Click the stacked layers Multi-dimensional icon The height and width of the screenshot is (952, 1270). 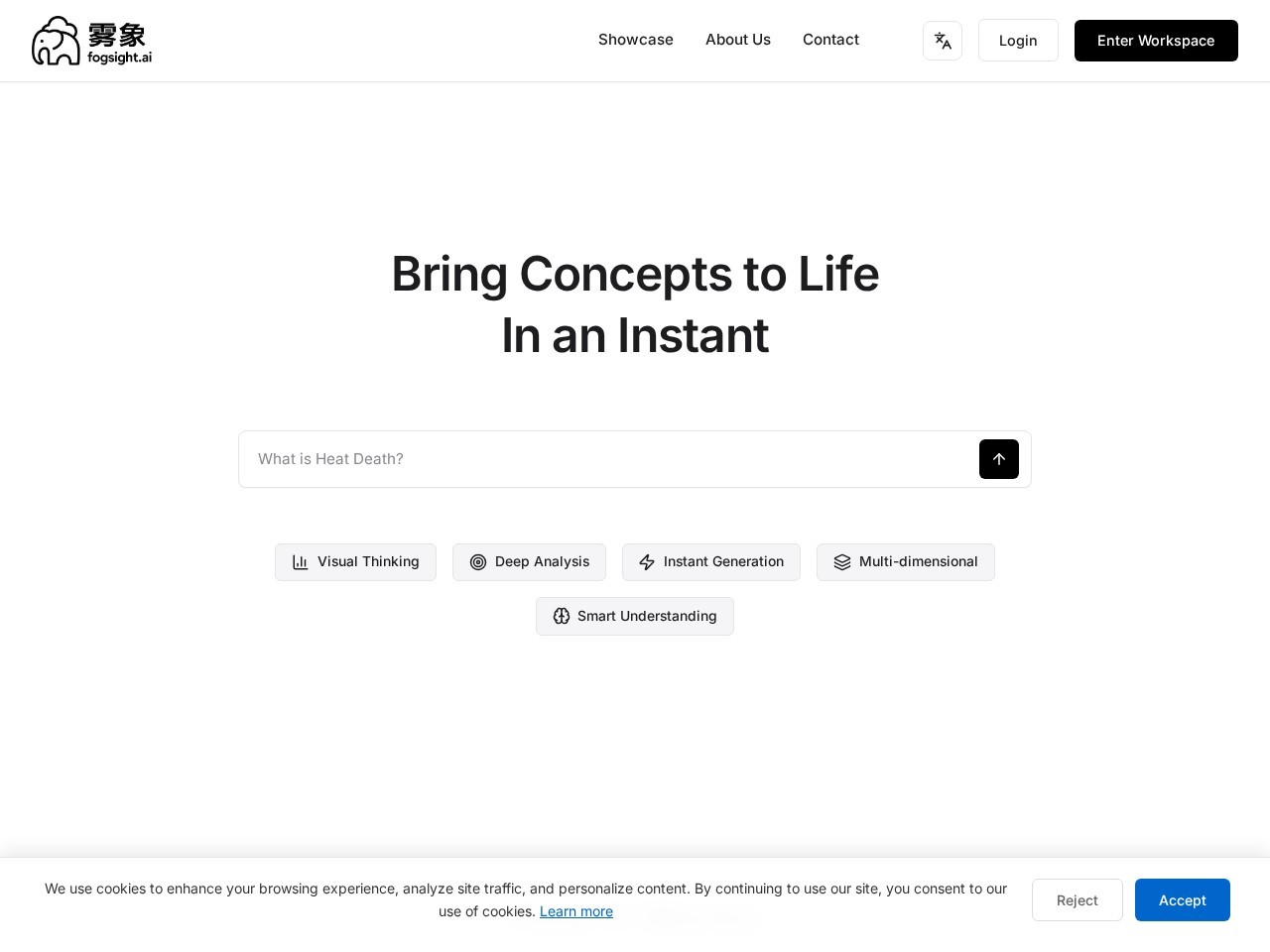(x=842, y=562)
